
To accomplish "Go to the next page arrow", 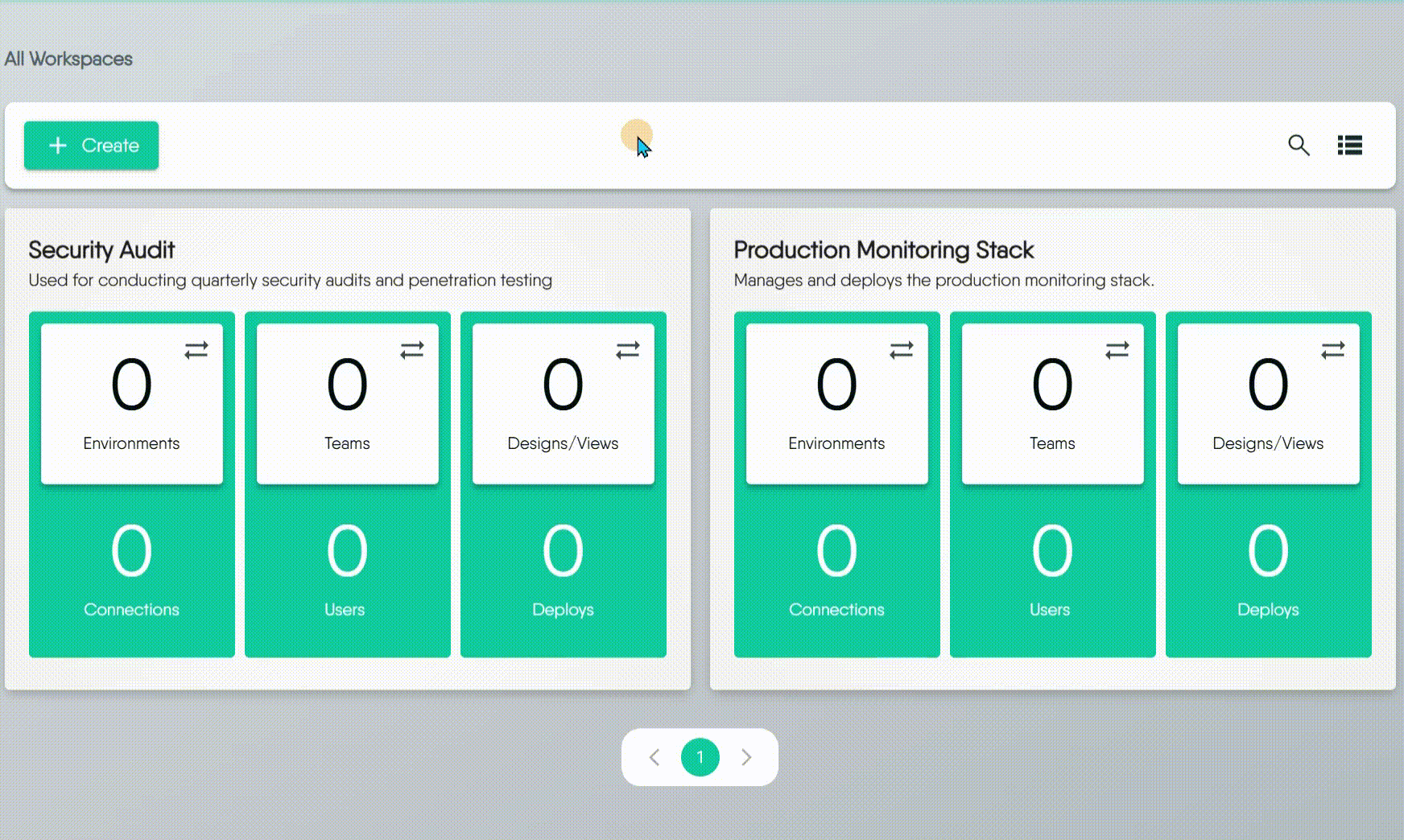I will 746,757.
